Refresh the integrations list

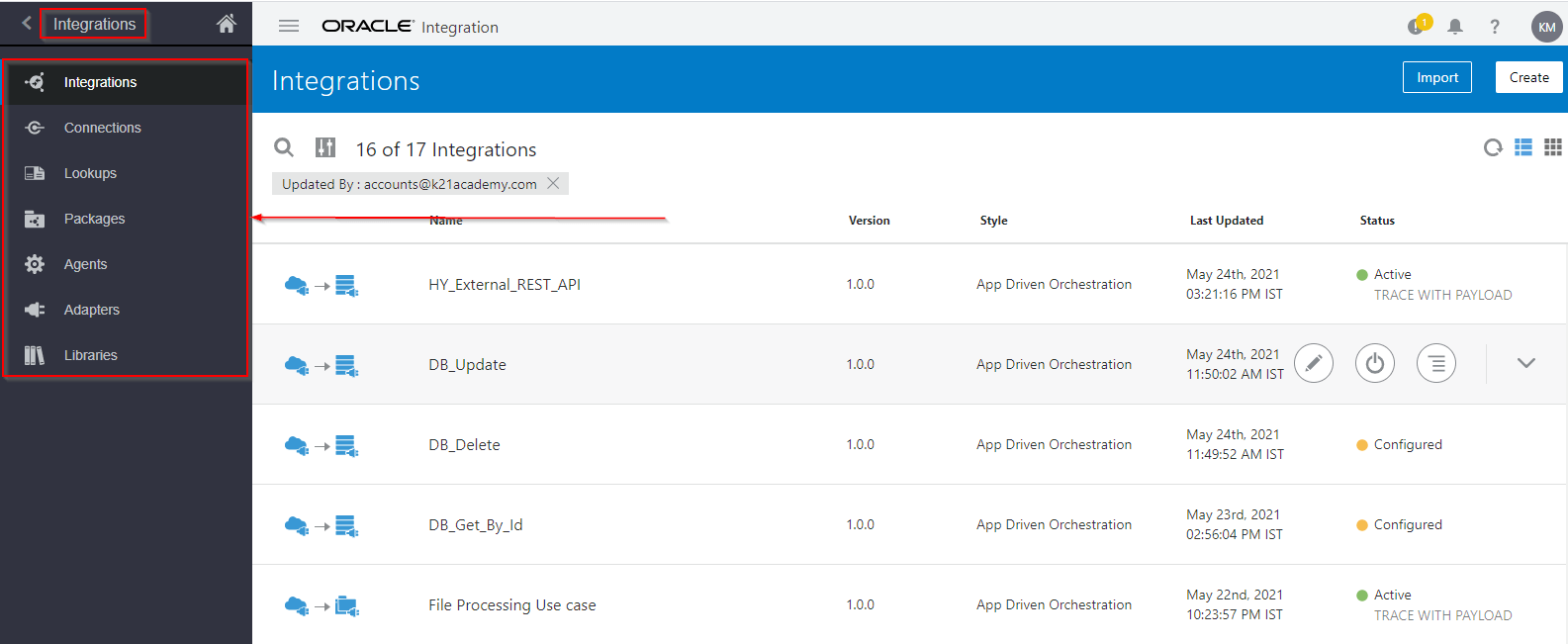point(1493,147)
